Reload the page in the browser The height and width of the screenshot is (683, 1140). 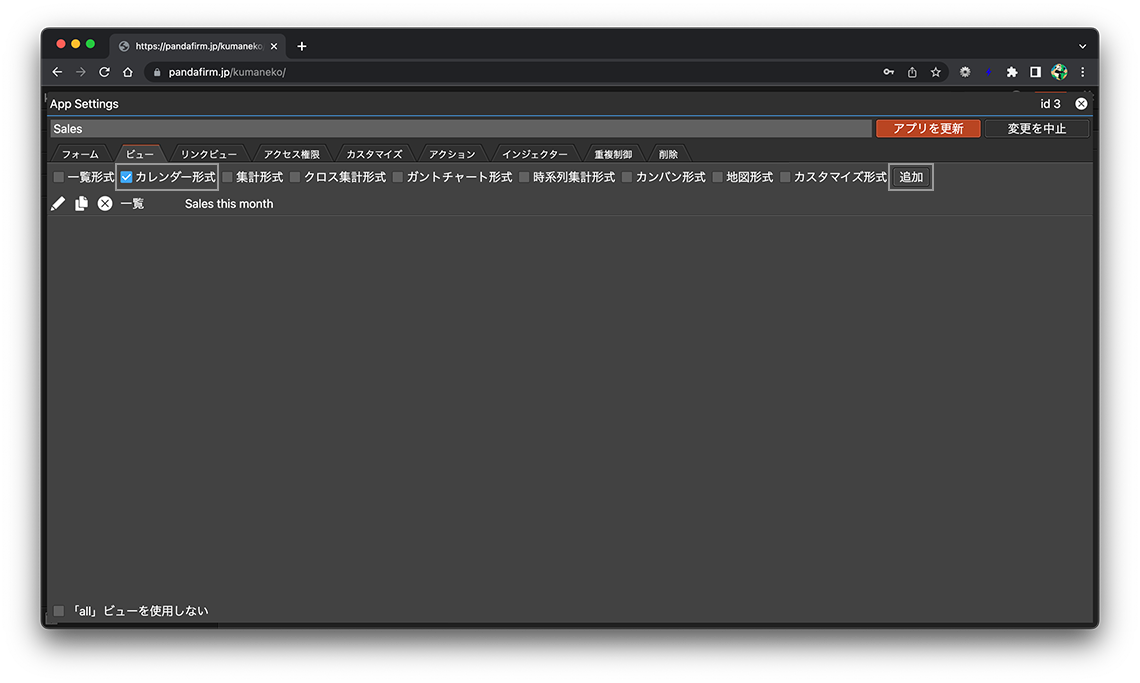coord(104,72)
